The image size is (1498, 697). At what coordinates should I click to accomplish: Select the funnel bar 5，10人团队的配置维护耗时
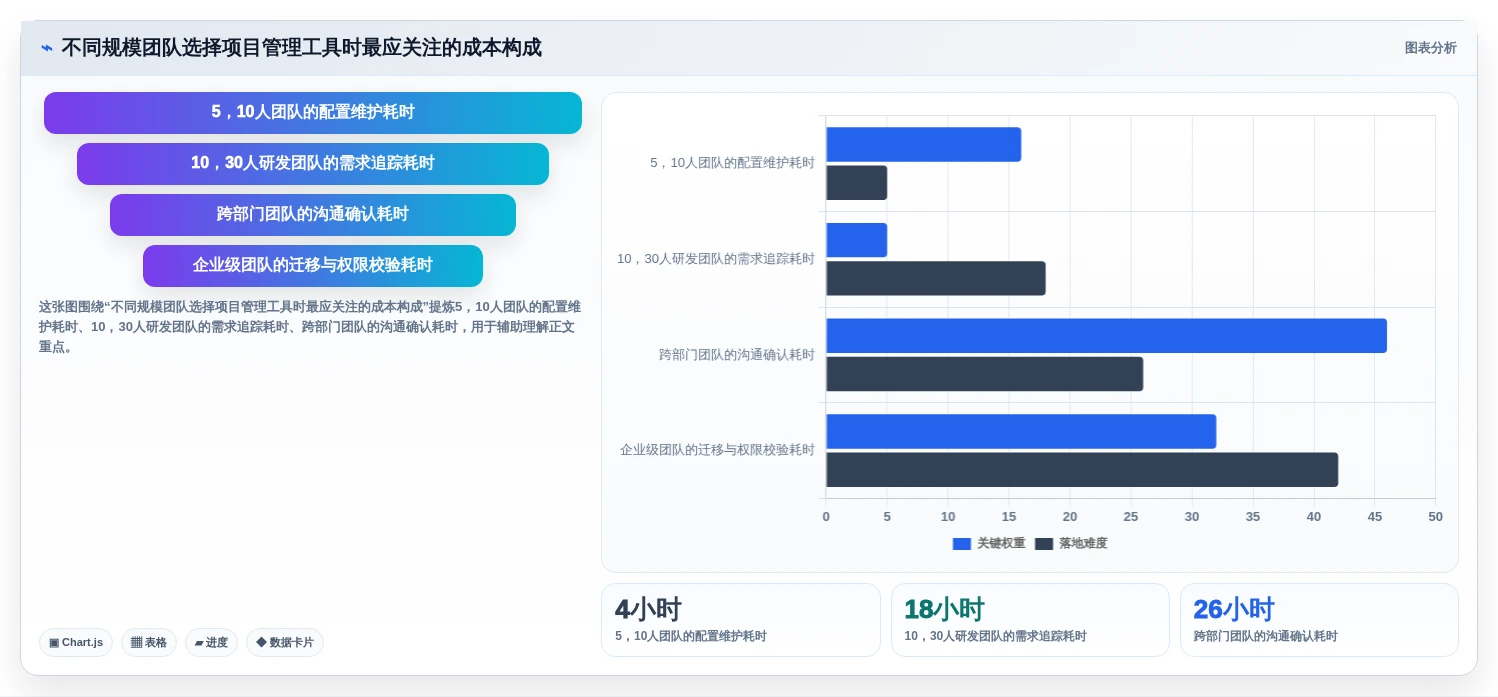313,113
